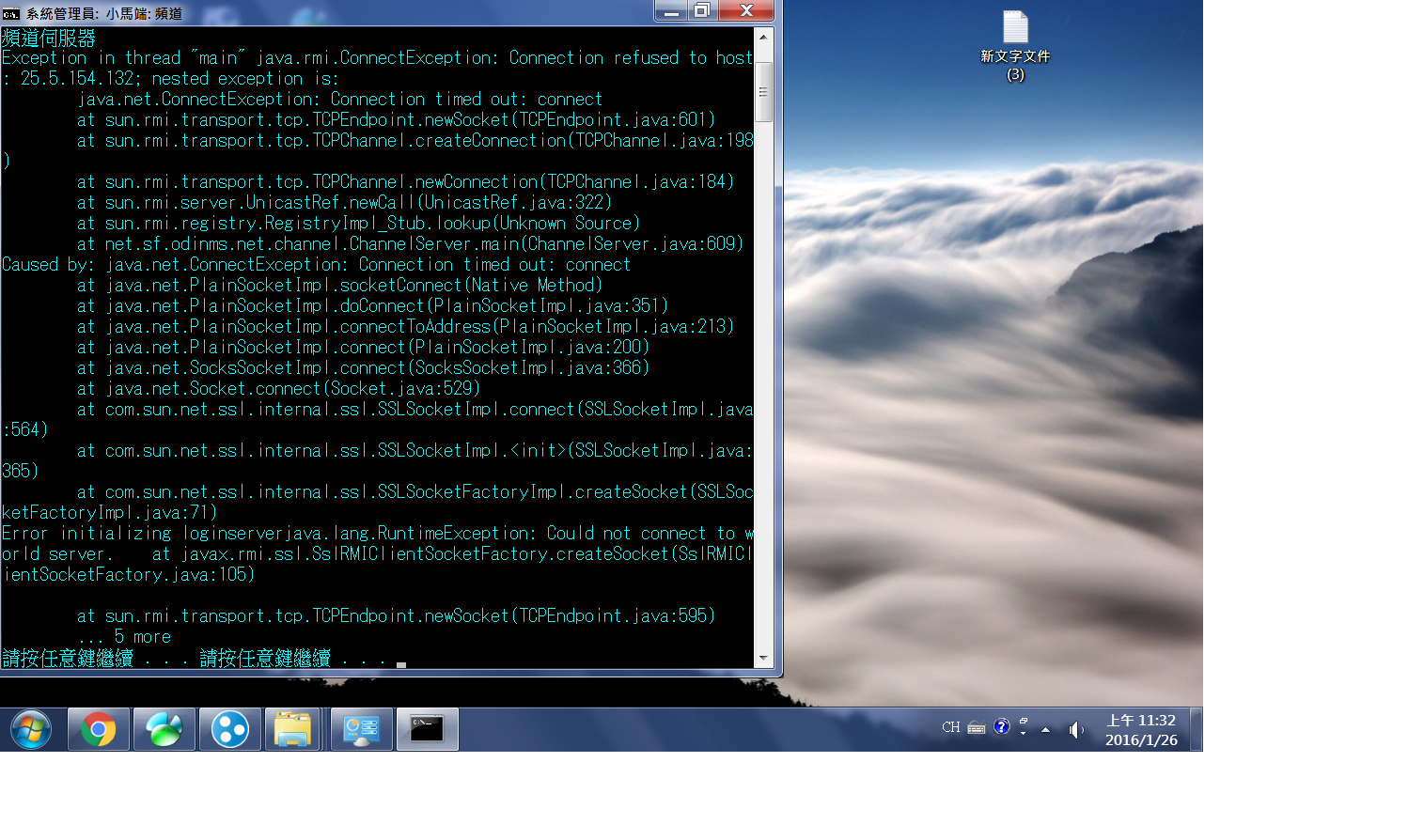Click the console vertical scrollbar thumb
This screenshot has width=1408, height=840.
763,92
